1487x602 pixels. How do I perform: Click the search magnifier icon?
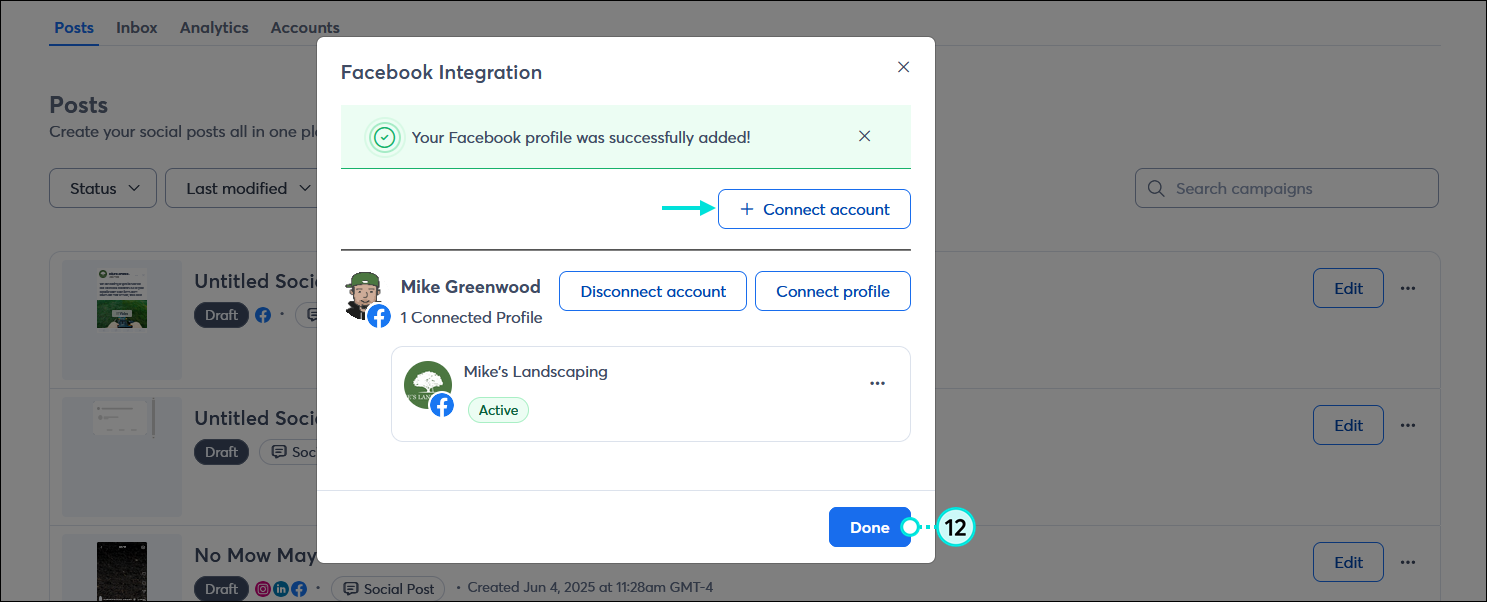[x=1156, y=188]
